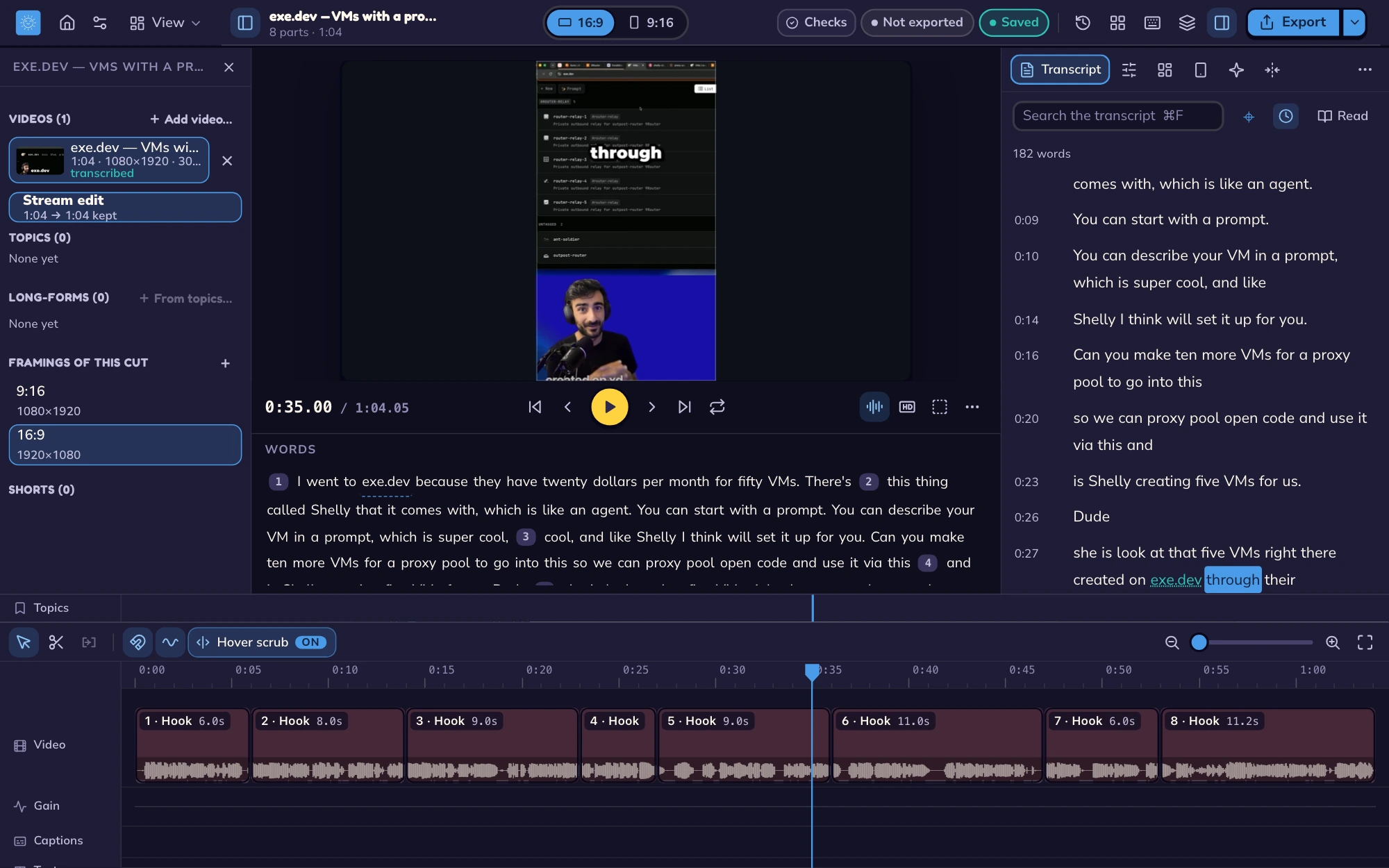The width and height of the screenshot is (1389, 868).
Task: Click the highlighted word 'through'
Action: click(1233, 580)
